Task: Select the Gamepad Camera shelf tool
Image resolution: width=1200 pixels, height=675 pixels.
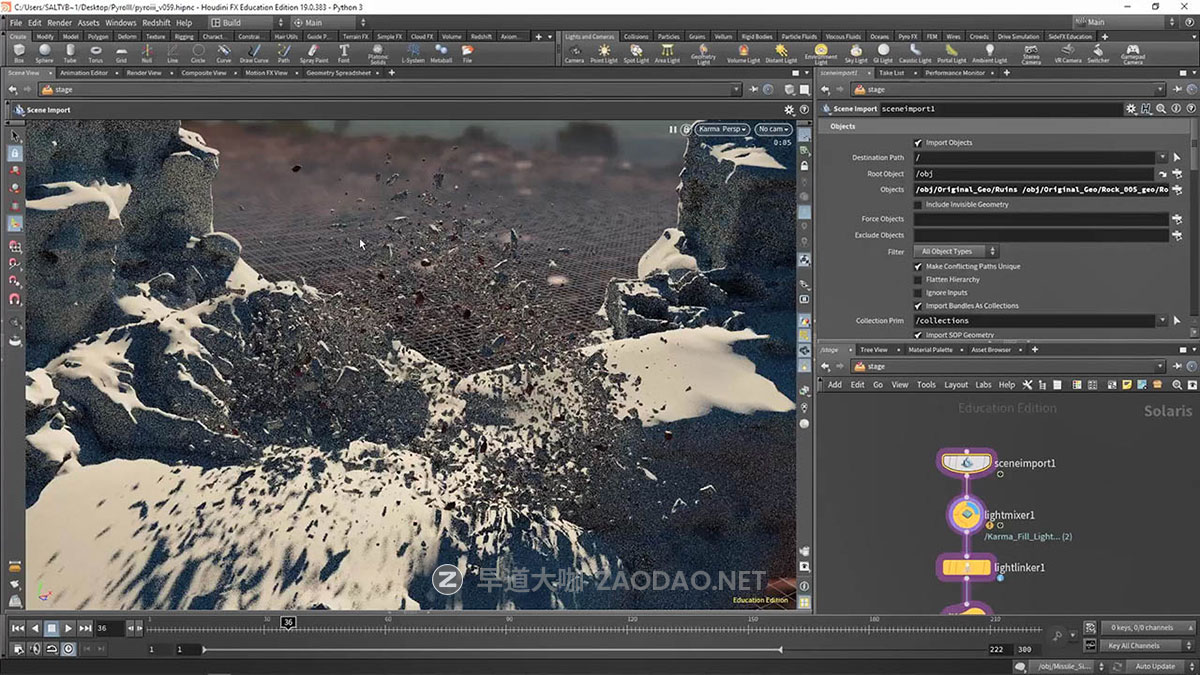Action: 1132,53
